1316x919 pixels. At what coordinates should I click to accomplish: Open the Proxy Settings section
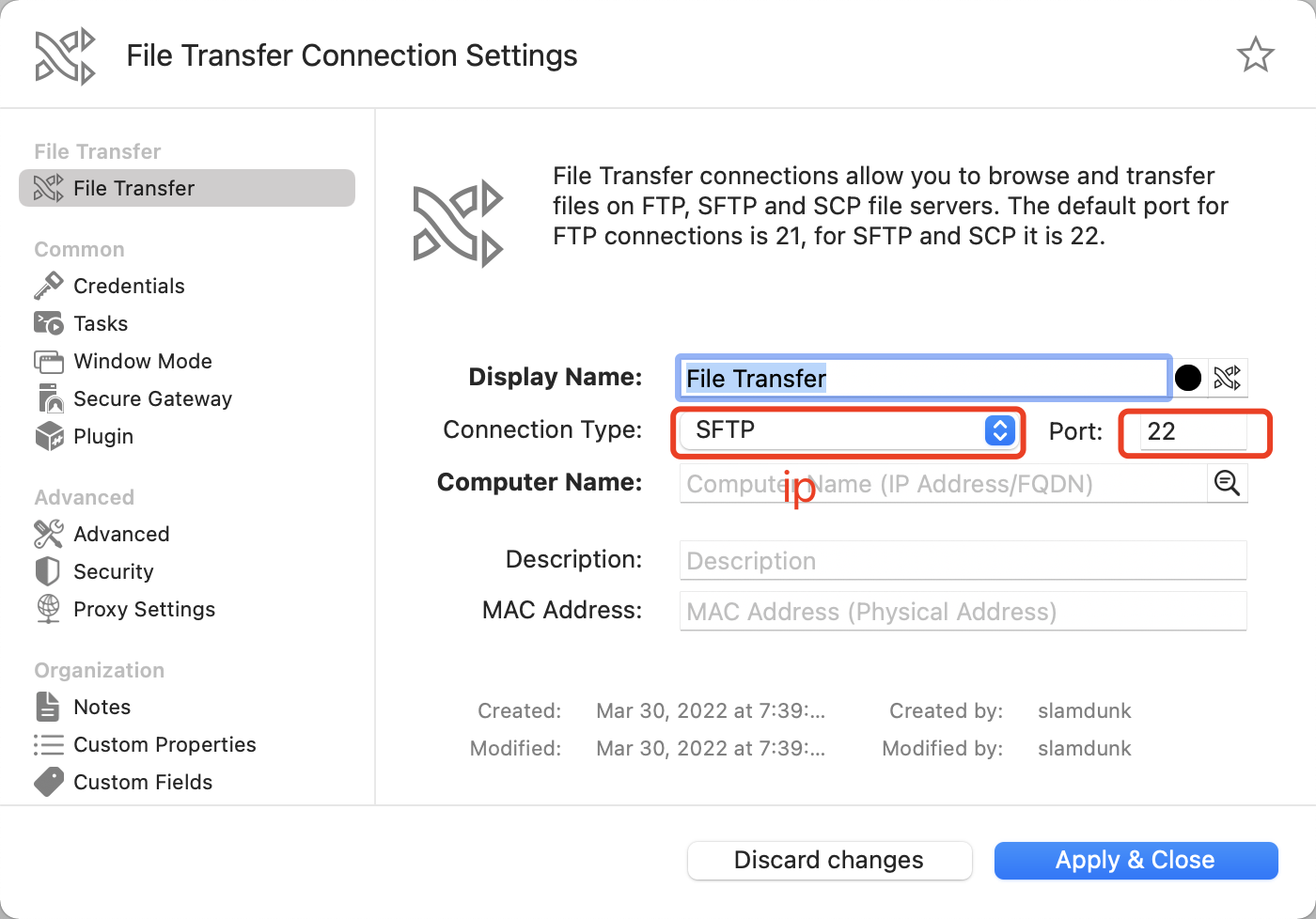[x=144, y=609]
